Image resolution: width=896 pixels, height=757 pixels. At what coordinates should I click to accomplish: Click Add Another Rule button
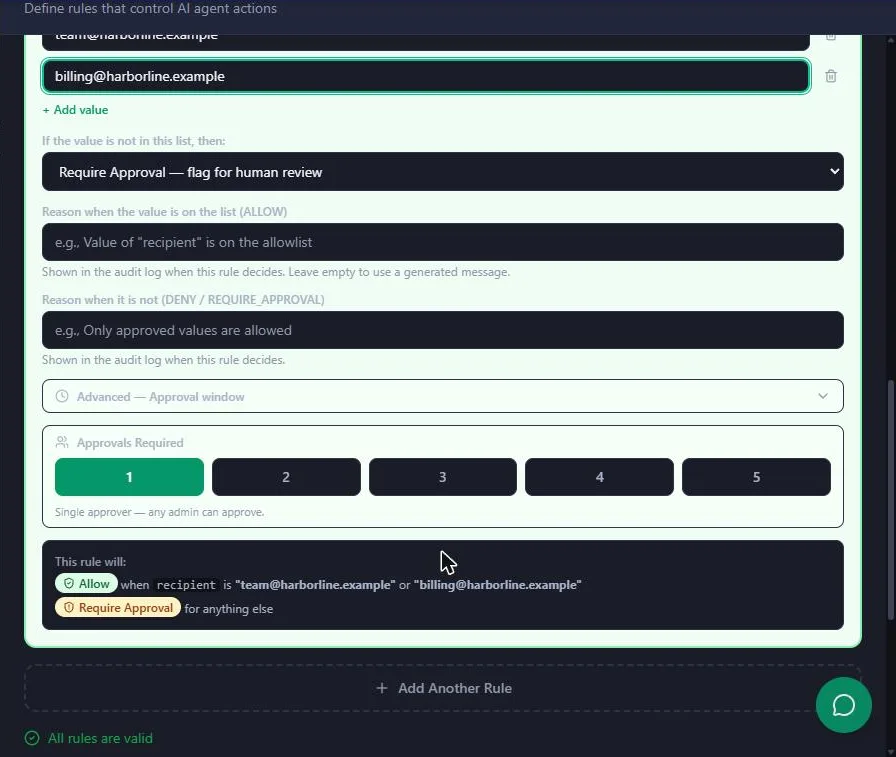(x=442, y=688)
